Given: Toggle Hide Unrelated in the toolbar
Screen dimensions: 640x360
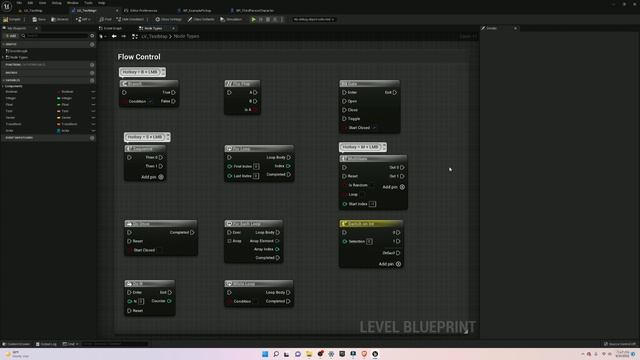Looking at the screenshot, I should (130, 19).
